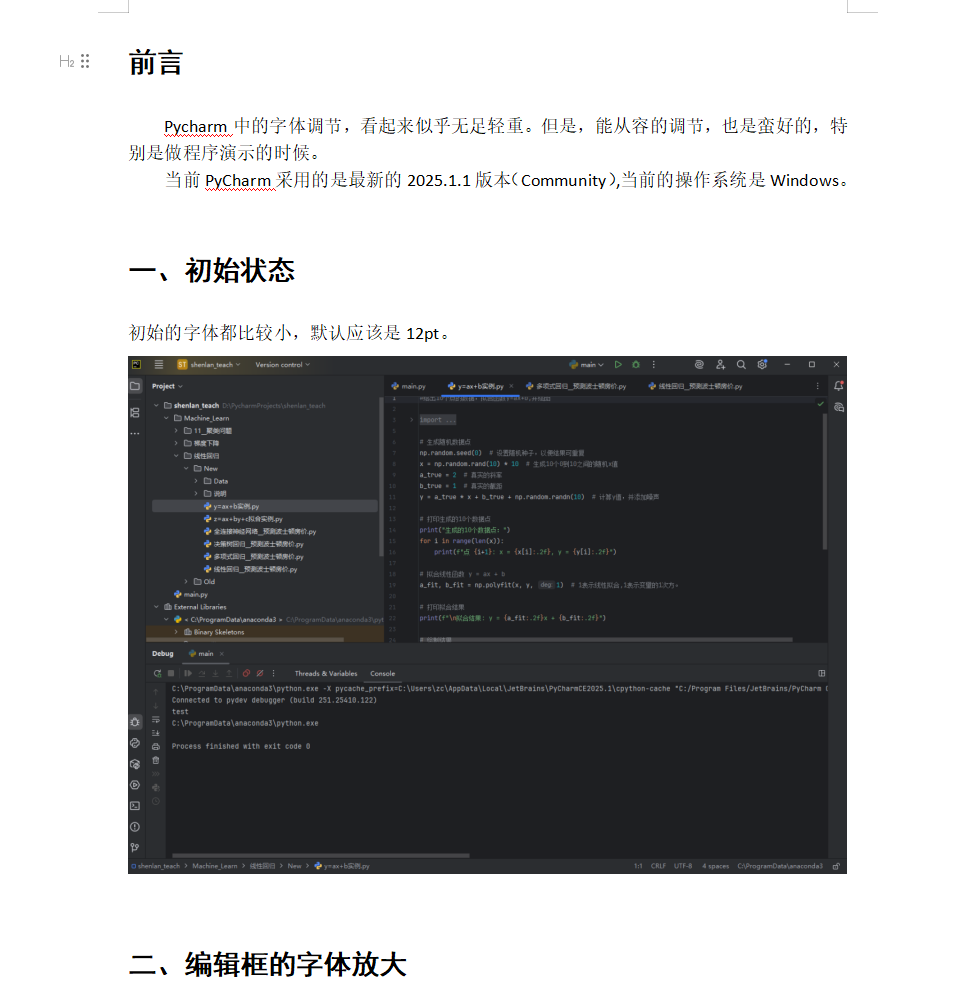973x1005 pixels.
Task: Click the Terminal tool window icon
Action: (135, 806)
